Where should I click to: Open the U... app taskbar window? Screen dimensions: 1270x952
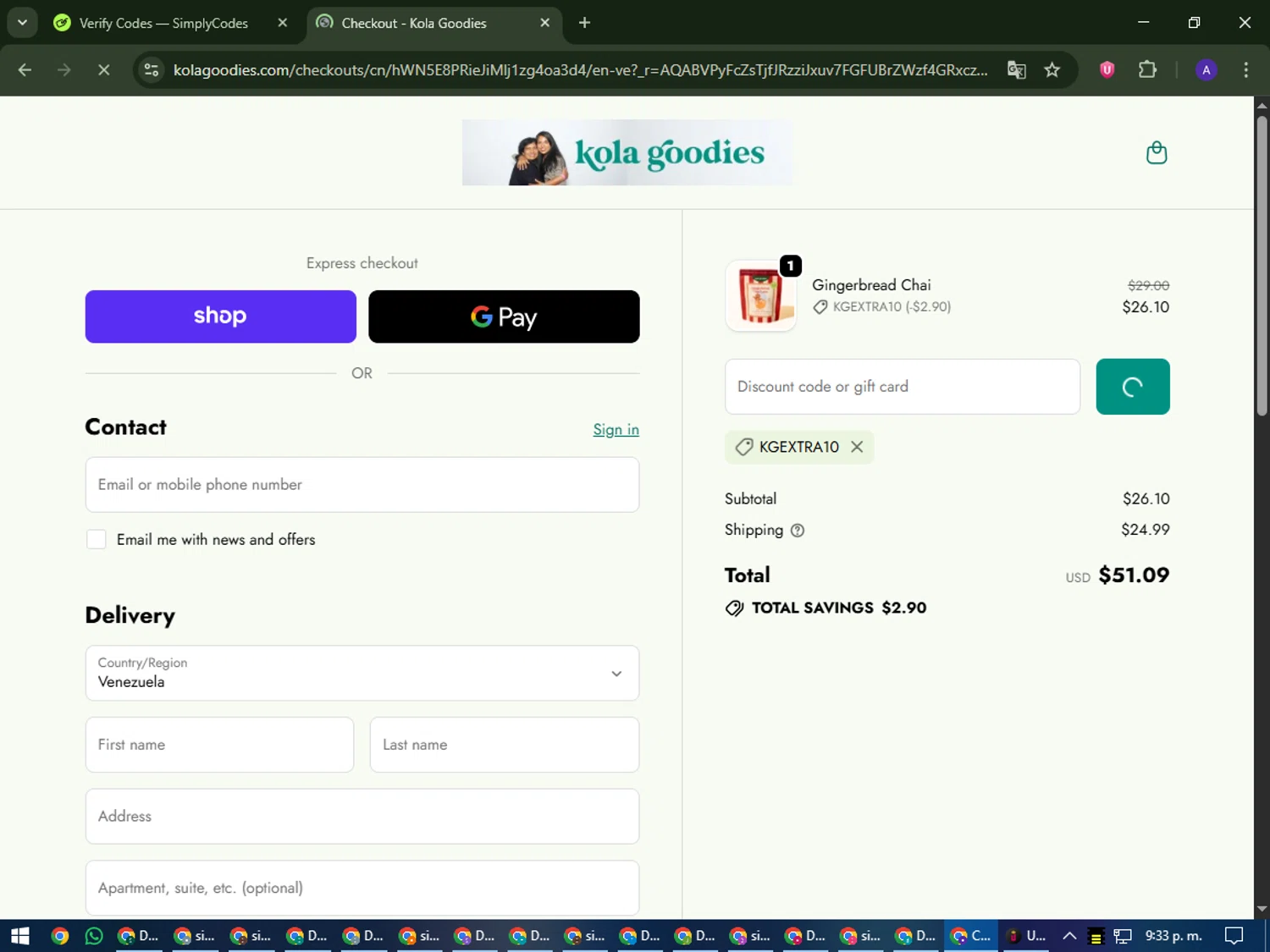[x=1026, y=936]
